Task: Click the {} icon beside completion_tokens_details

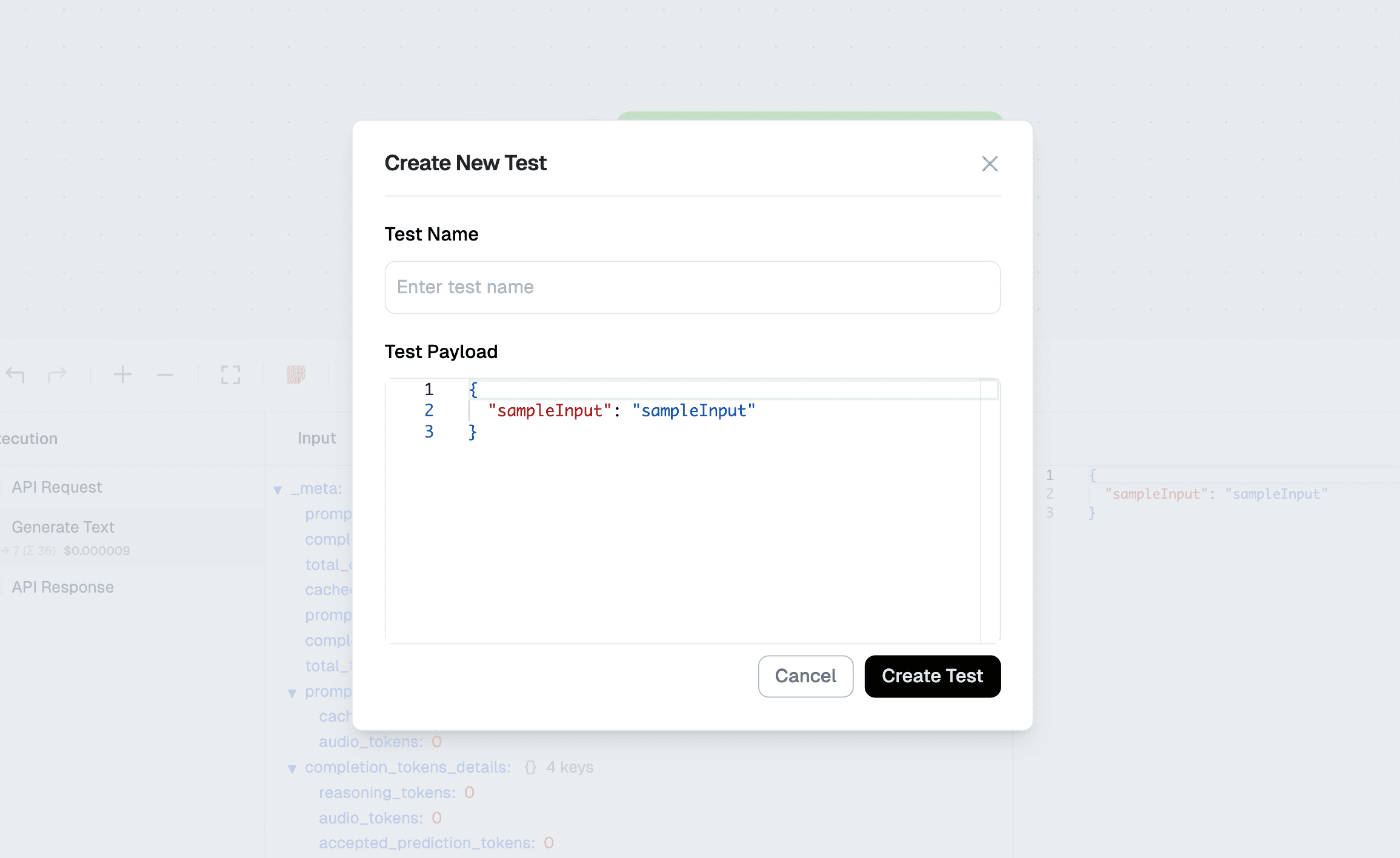Action: point(530,767)
